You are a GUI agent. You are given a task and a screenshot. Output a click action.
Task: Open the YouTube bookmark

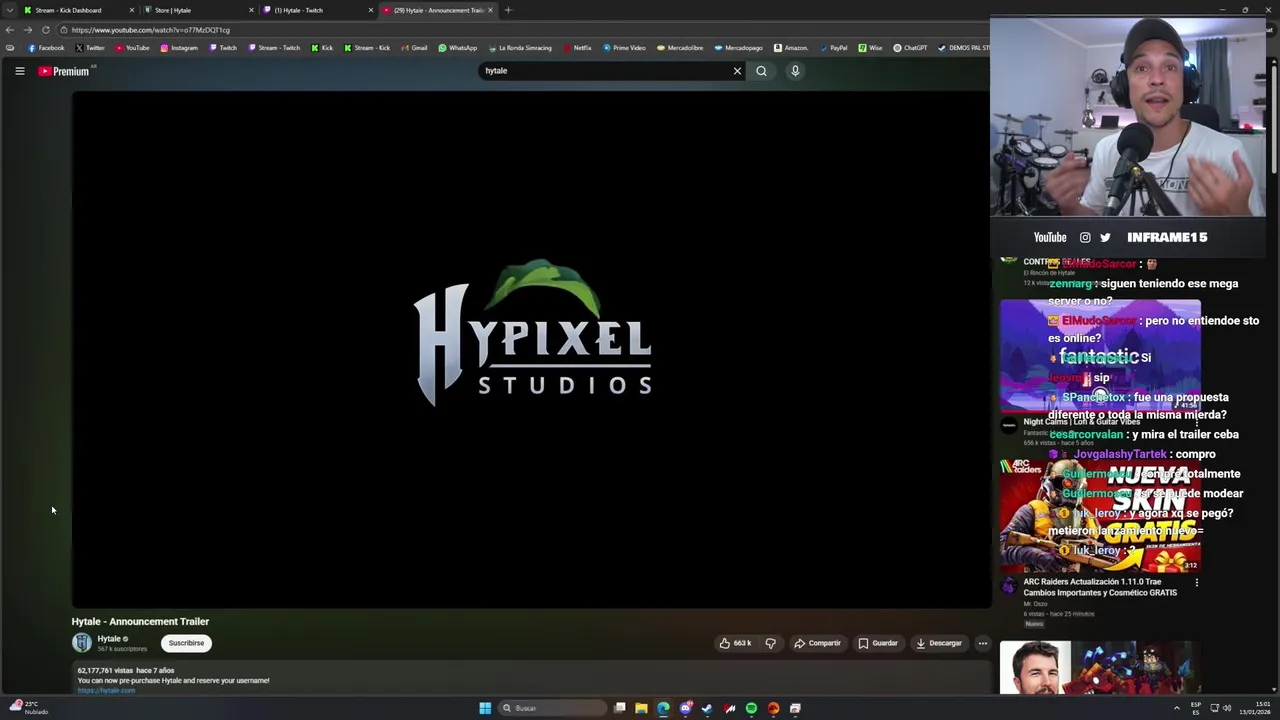point(132,48)
